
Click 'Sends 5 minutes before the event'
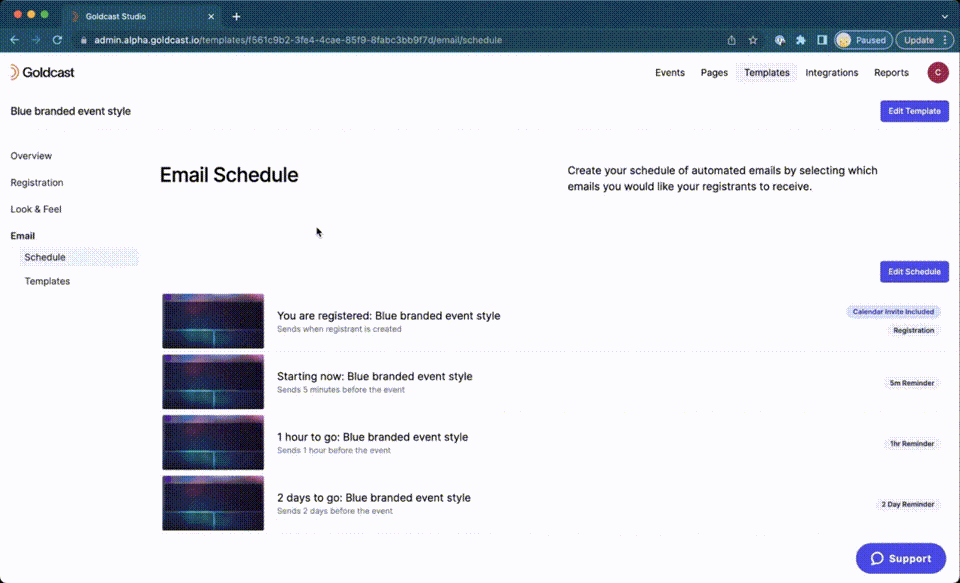pyautogui.click(x=340, y=389)
